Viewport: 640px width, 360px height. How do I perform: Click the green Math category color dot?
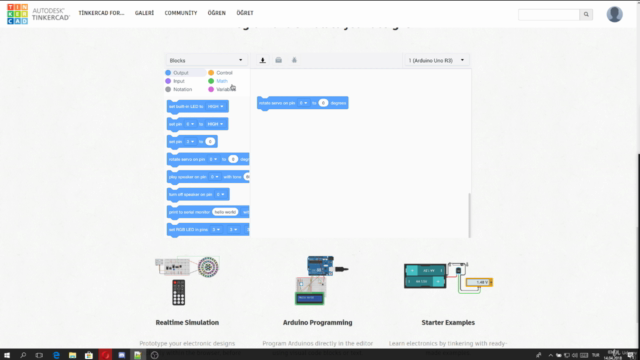pos(211,81)
